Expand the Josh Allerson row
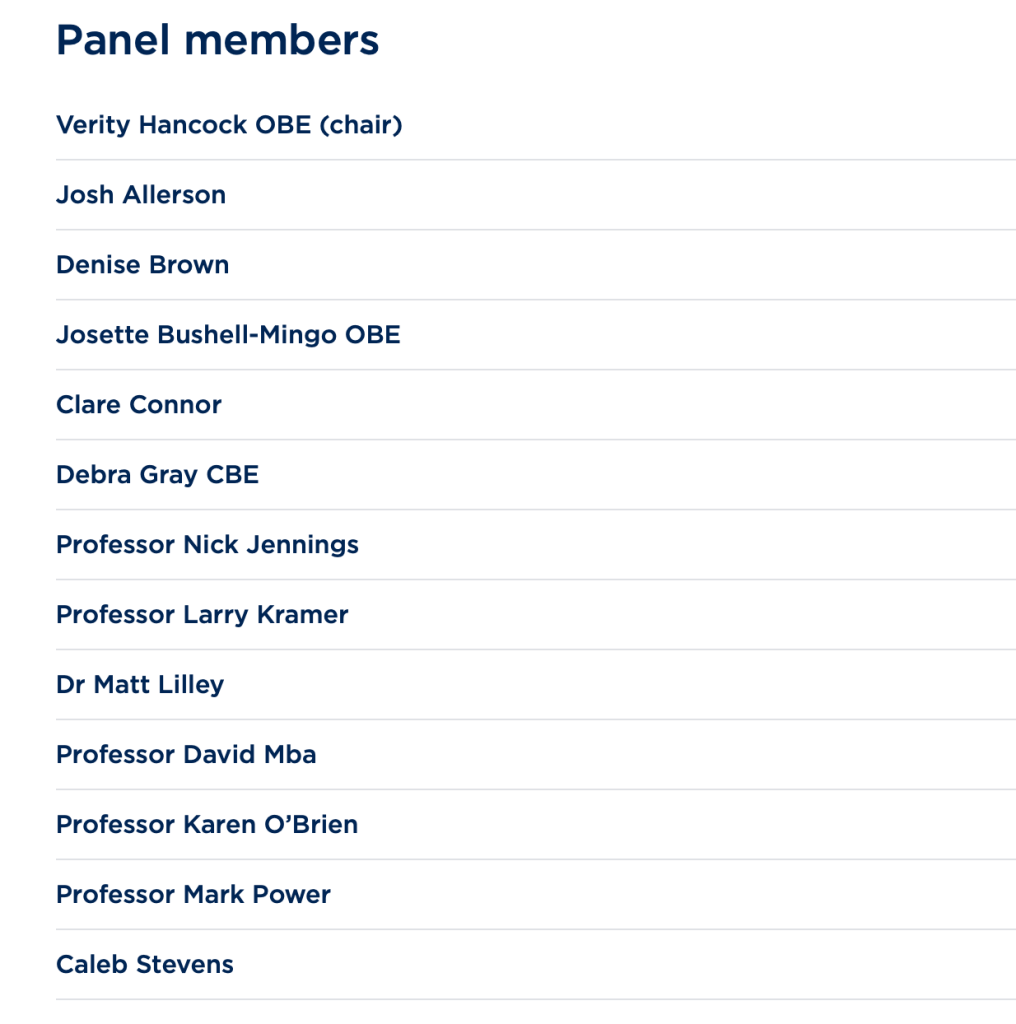Screen dimensions: 1016x1024 coord(141,195)
